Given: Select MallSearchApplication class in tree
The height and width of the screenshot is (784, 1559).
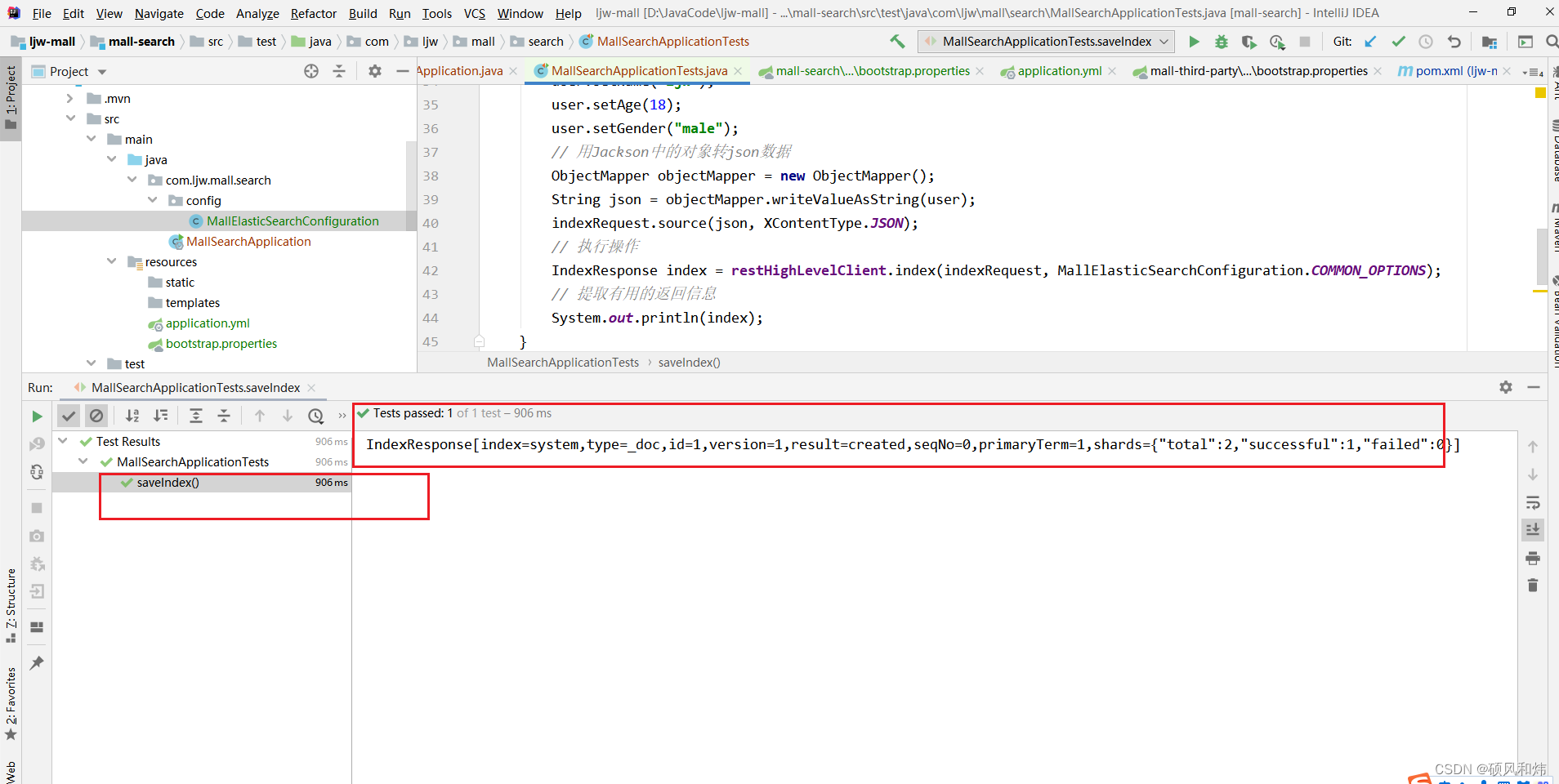Looking at the screenshot, I should tap(248, 242).
